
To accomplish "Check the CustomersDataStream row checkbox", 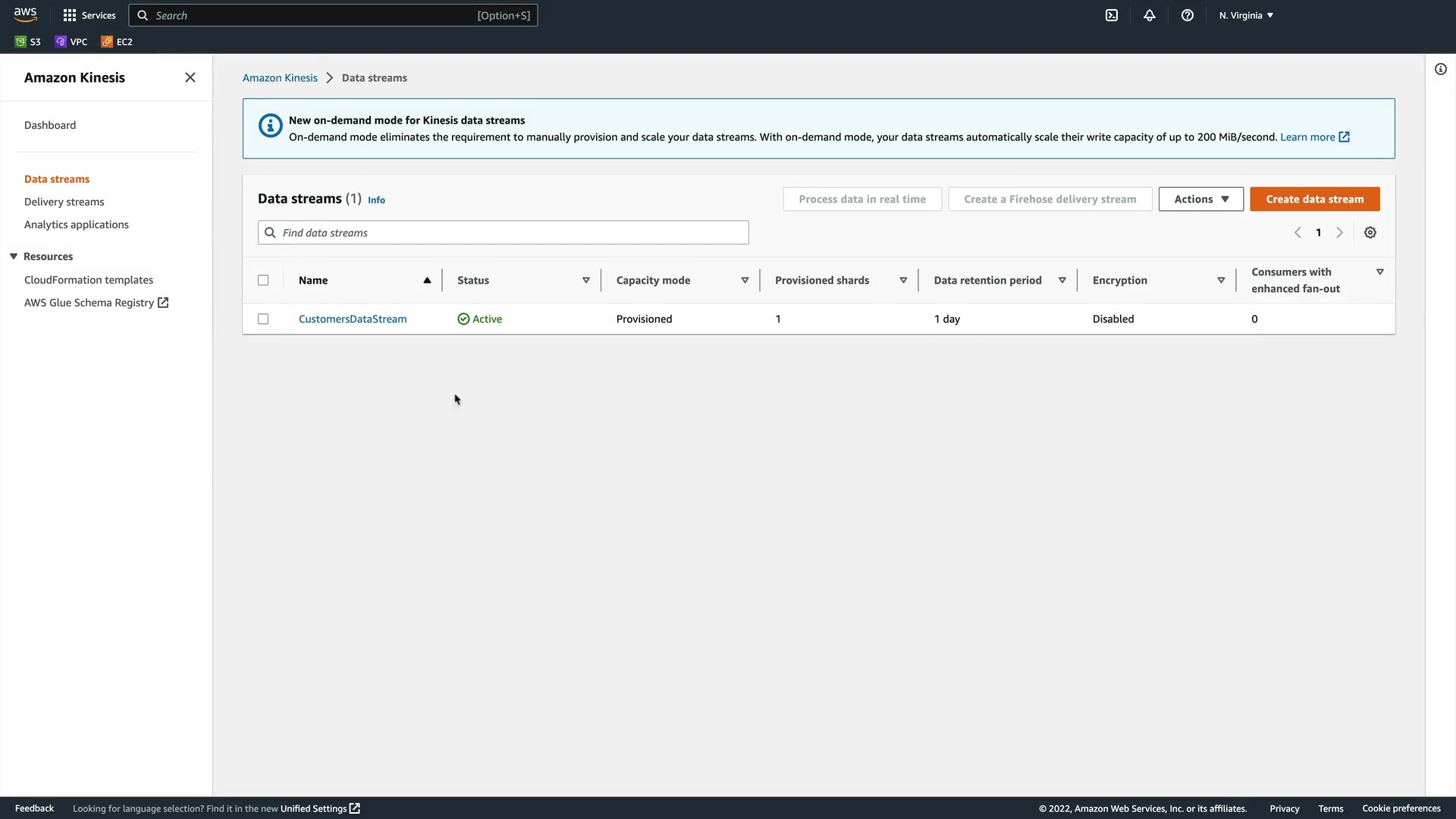I will click(x=263, y=319).
